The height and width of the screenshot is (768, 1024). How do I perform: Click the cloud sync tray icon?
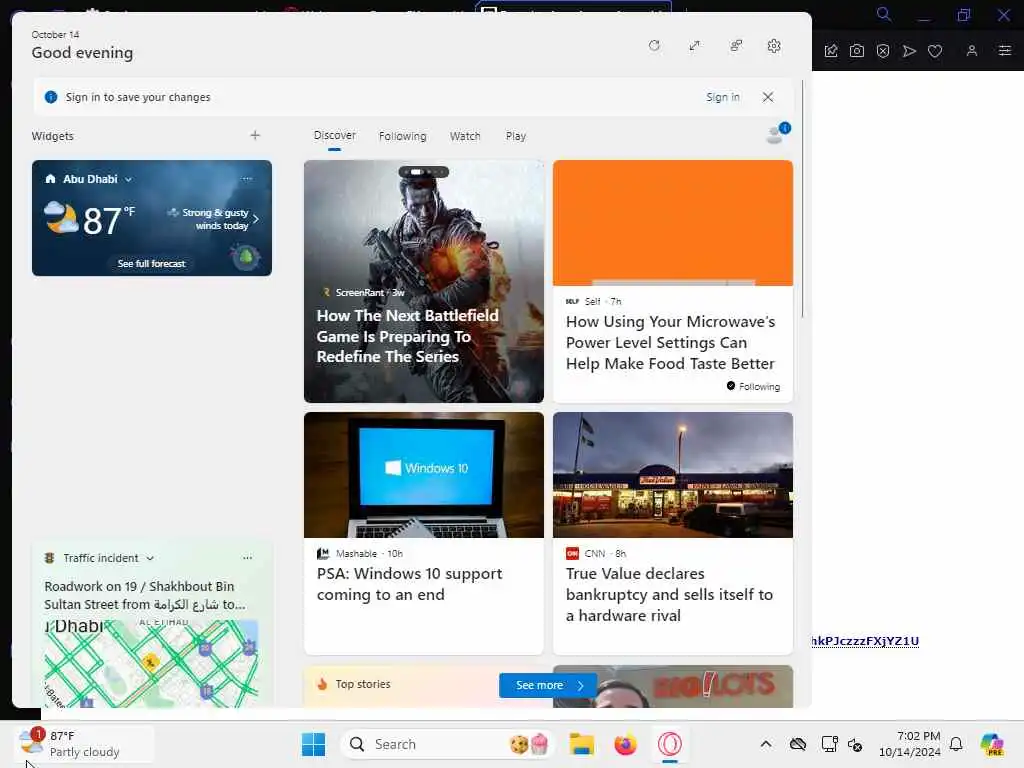(x=797, y=744)
